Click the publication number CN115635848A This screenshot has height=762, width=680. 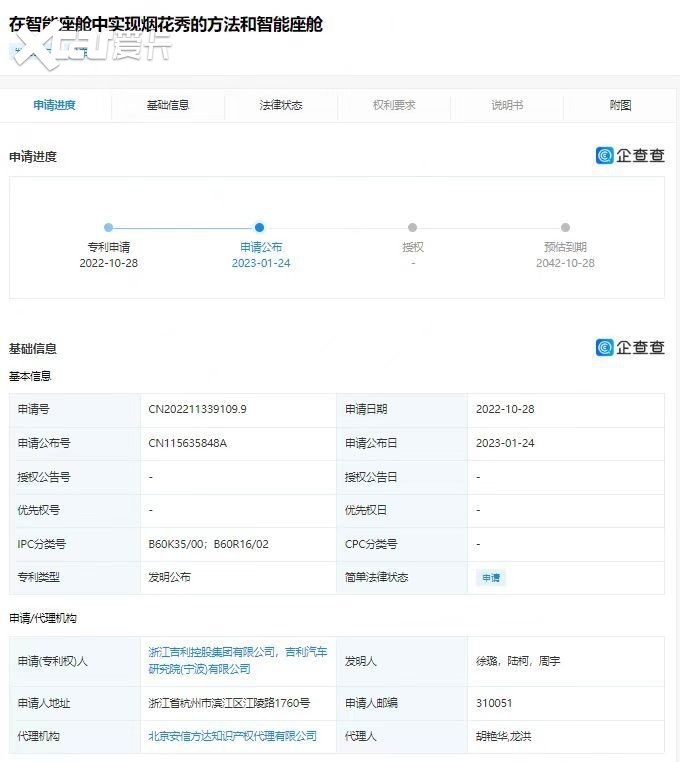(188, 443)
